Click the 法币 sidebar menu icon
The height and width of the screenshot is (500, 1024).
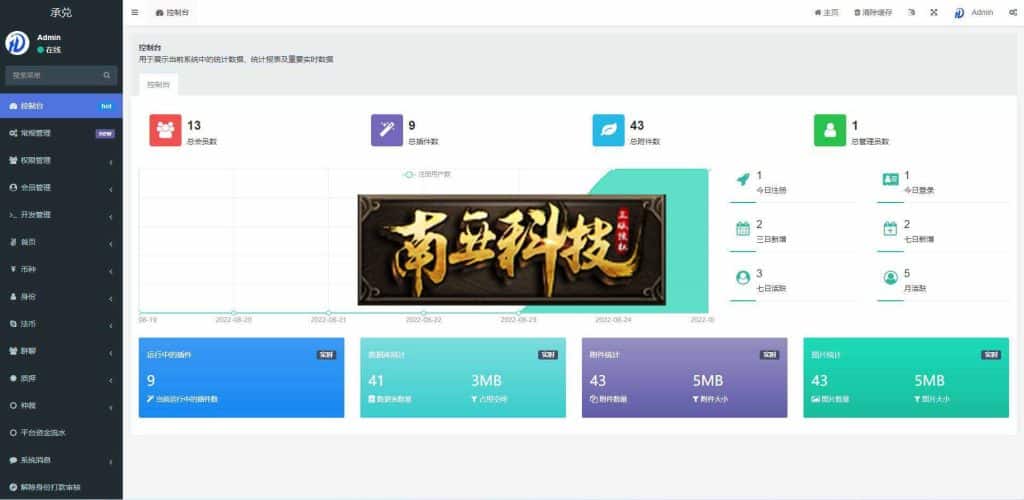point(13,324)
